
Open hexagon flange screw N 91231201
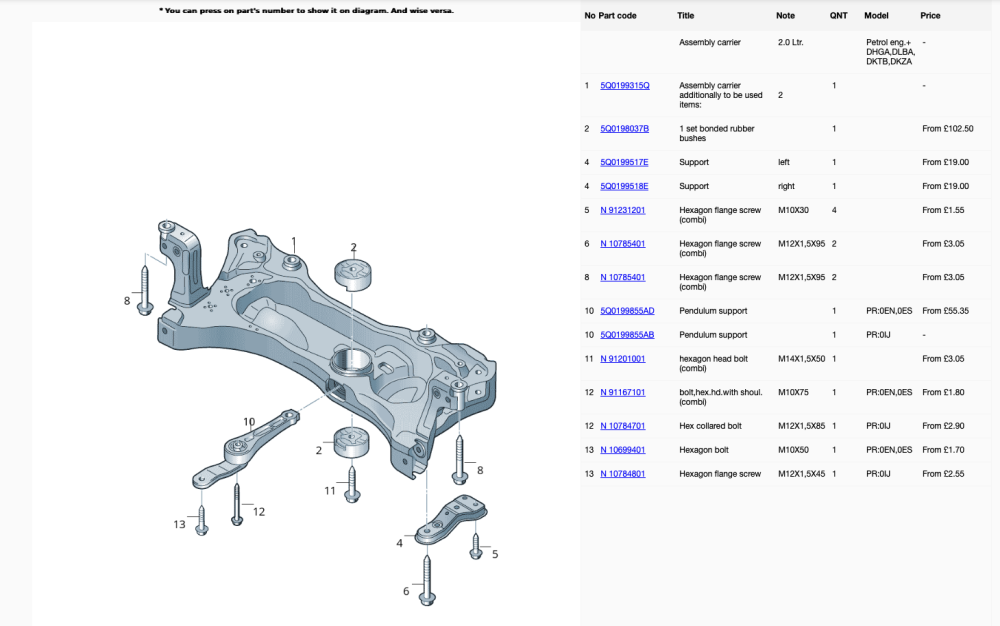622,210
